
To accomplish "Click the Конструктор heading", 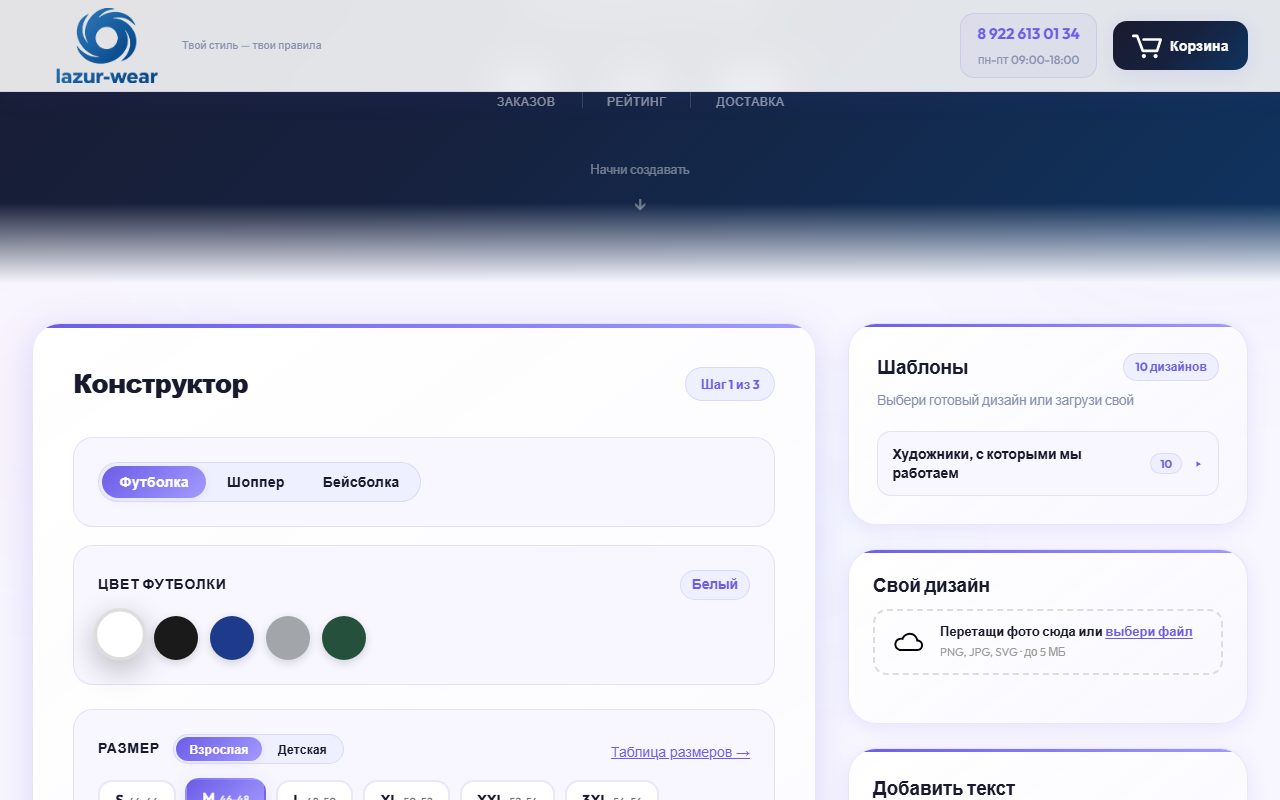I will pos(161,384).
